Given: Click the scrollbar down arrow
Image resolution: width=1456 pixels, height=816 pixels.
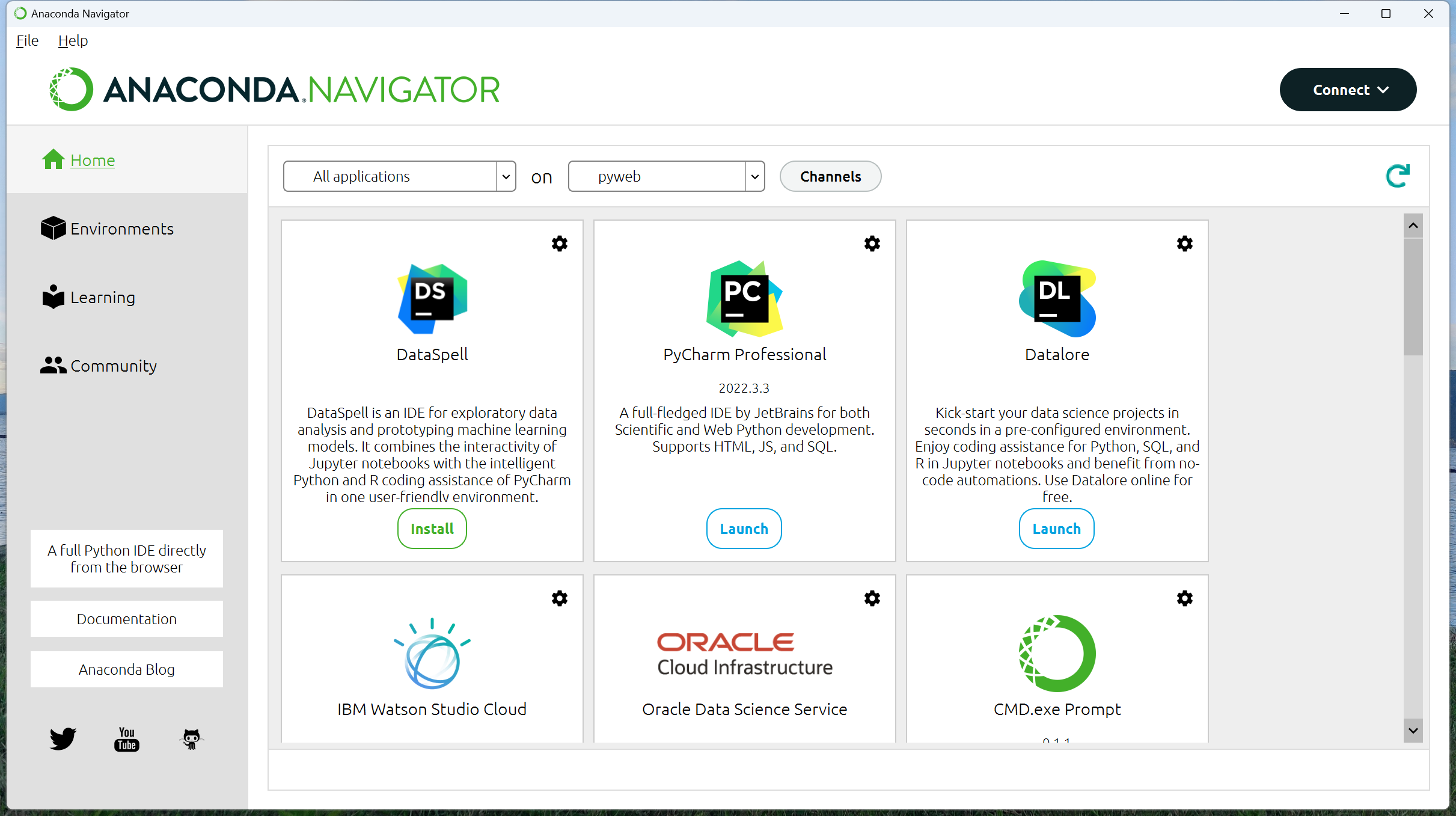Looking at the screenshot, I should click(1413, 731).
